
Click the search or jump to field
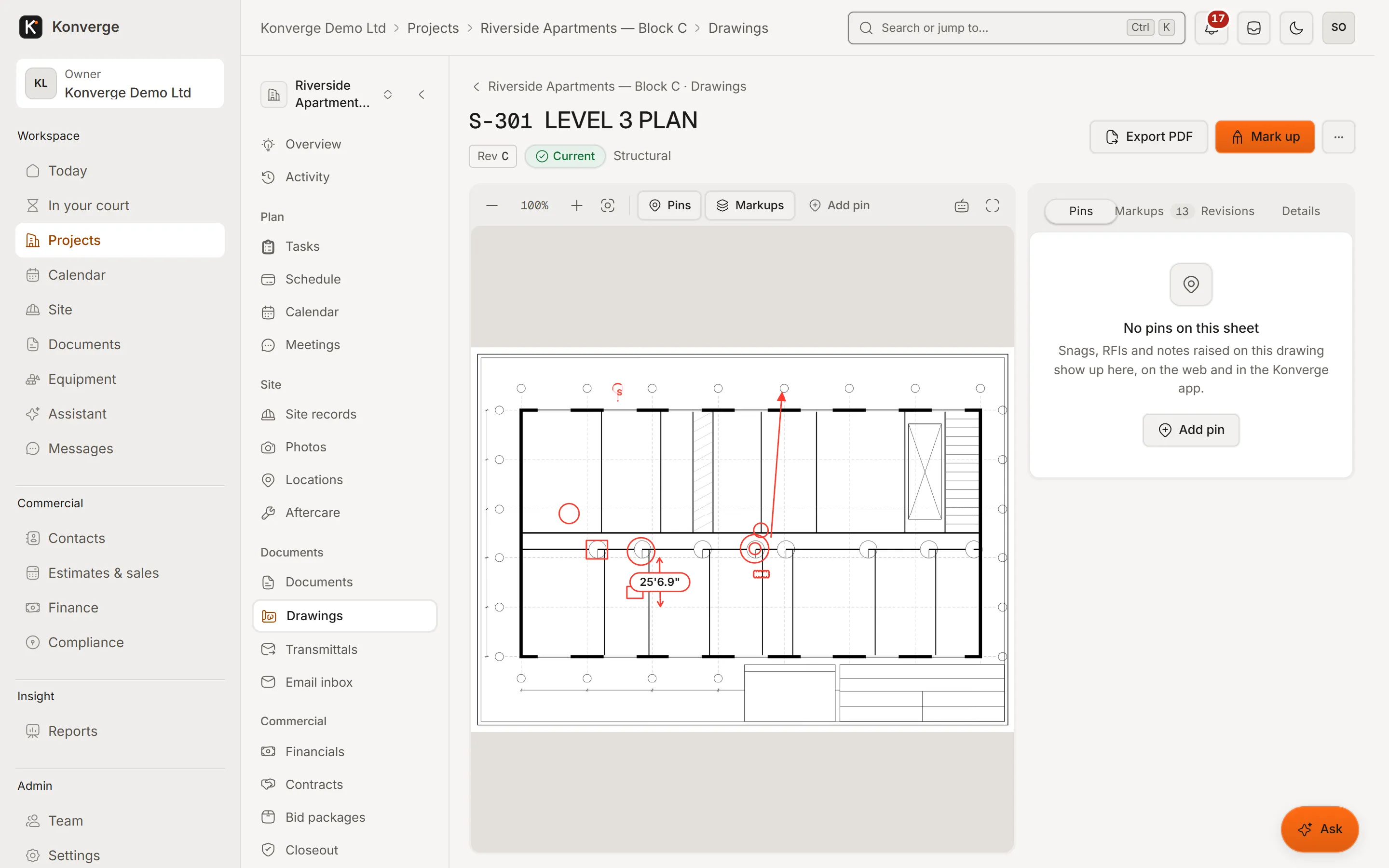click(x=1016, y=27)
